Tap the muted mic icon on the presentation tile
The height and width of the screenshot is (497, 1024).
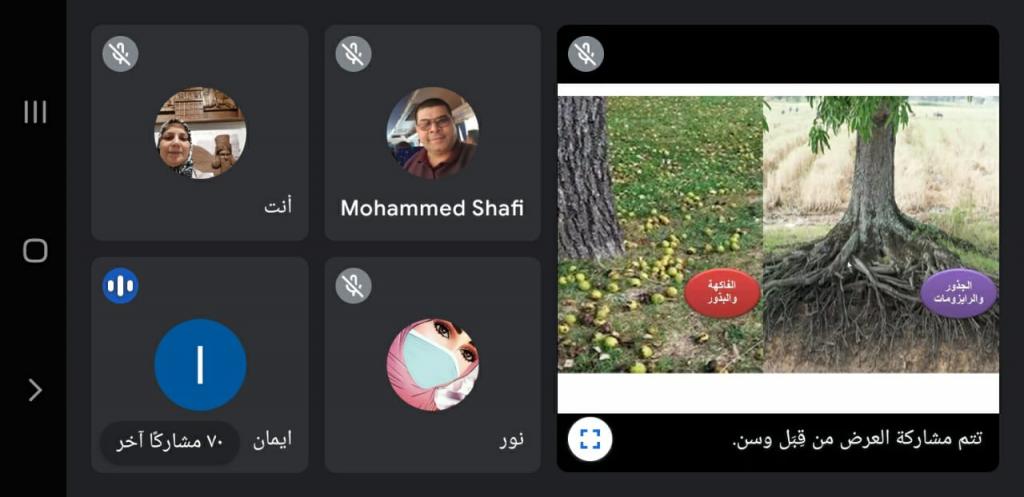[586, 54]
